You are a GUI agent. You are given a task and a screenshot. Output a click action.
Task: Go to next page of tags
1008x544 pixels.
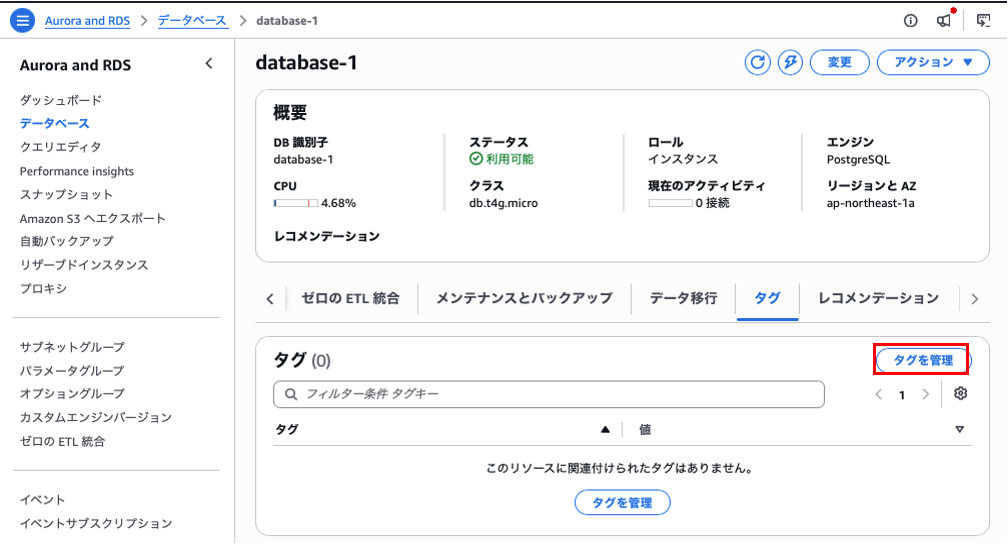pos(926,394)
